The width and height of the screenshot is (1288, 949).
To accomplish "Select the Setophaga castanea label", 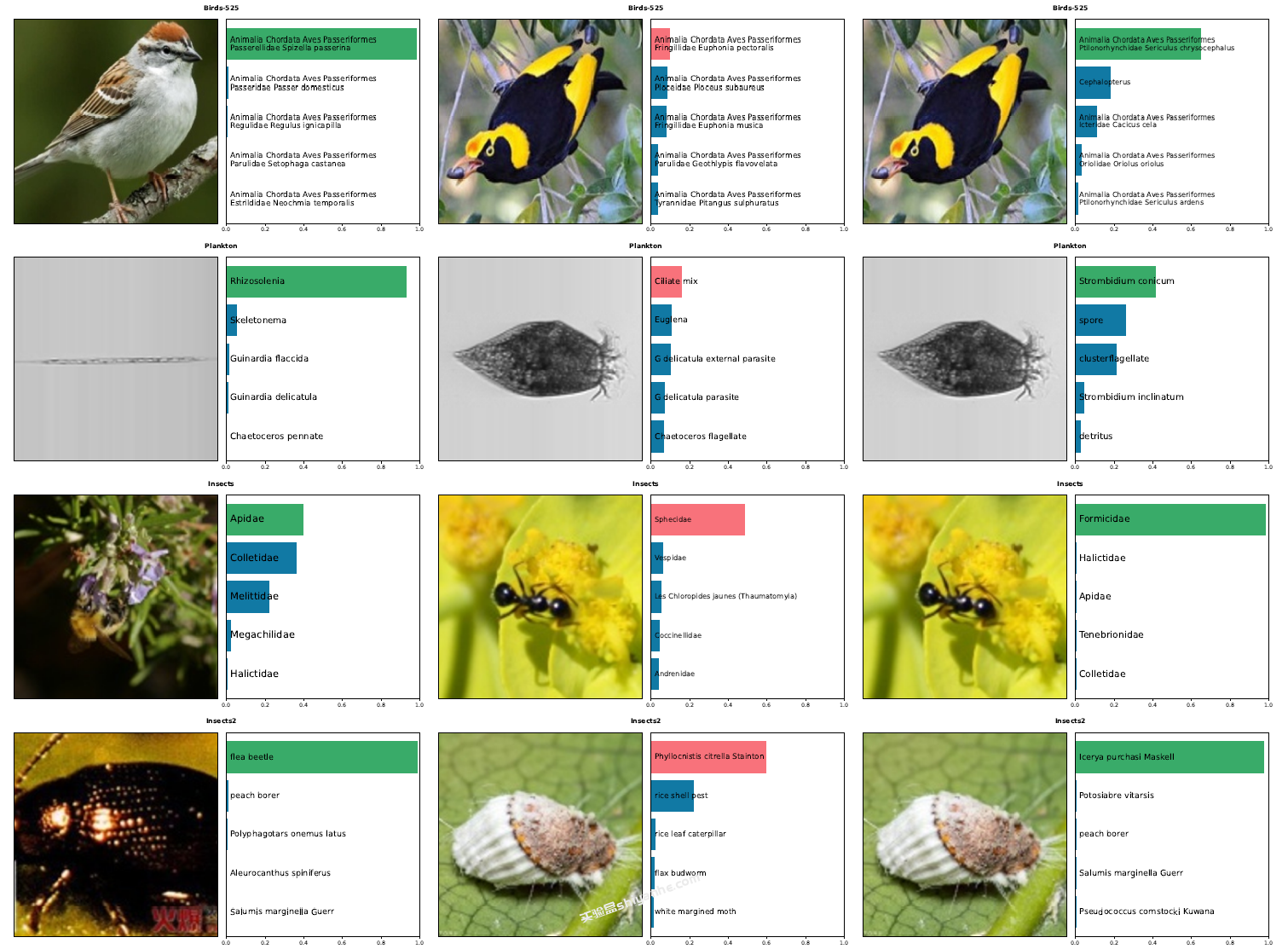I will [303, 159].
